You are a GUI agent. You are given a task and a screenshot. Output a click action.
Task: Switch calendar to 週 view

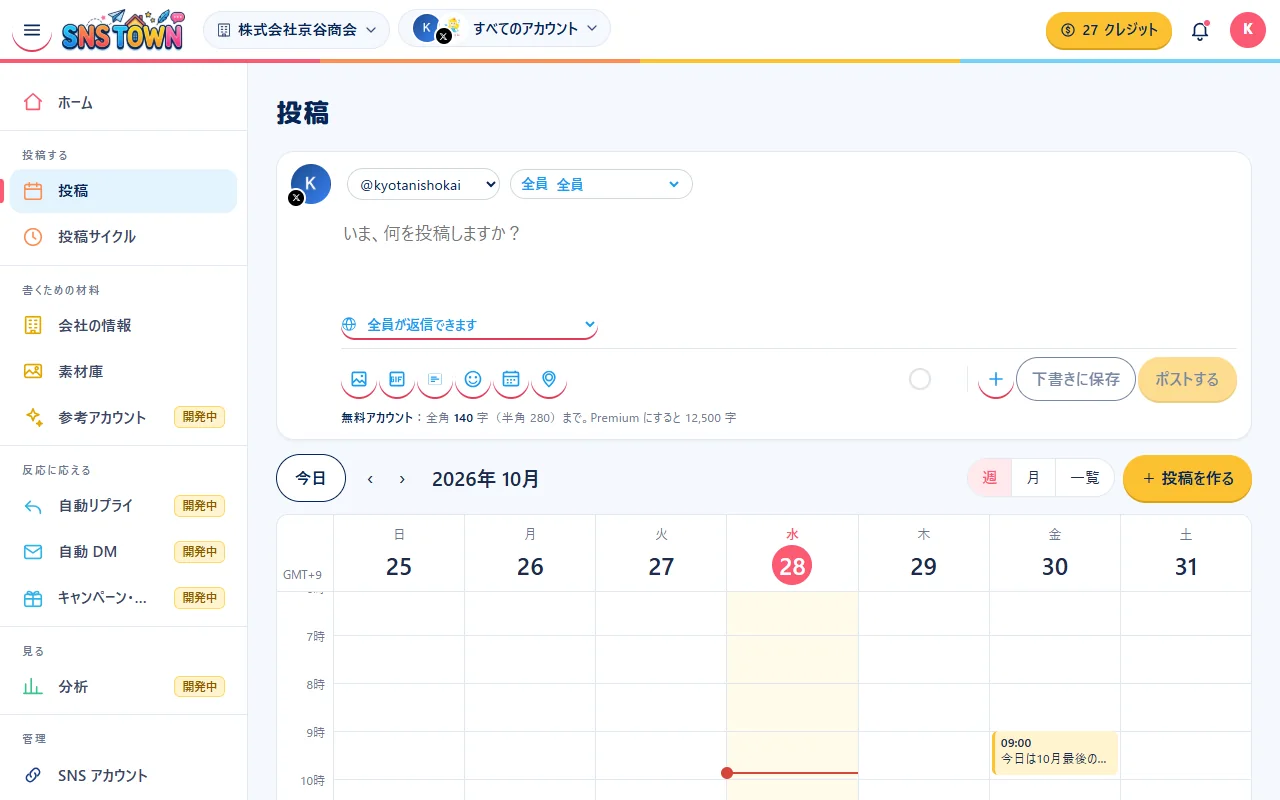point(990,478)
